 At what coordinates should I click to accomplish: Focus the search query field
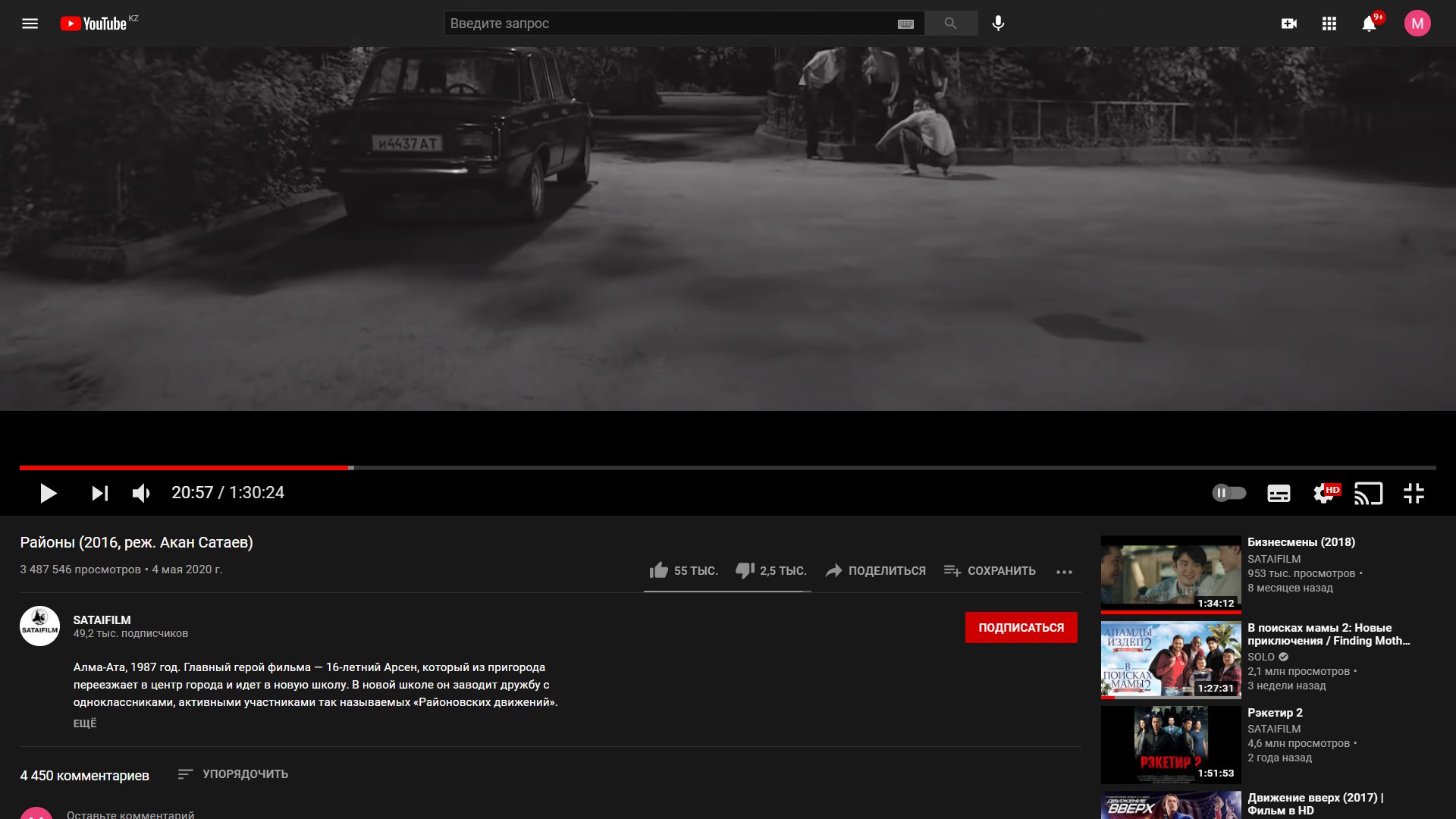[671, 24]
